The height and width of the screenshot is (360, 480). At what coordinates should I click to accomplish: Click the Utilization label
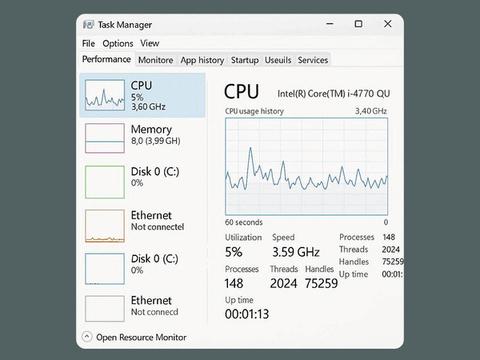pyautogui.click(x=243, y=237)
